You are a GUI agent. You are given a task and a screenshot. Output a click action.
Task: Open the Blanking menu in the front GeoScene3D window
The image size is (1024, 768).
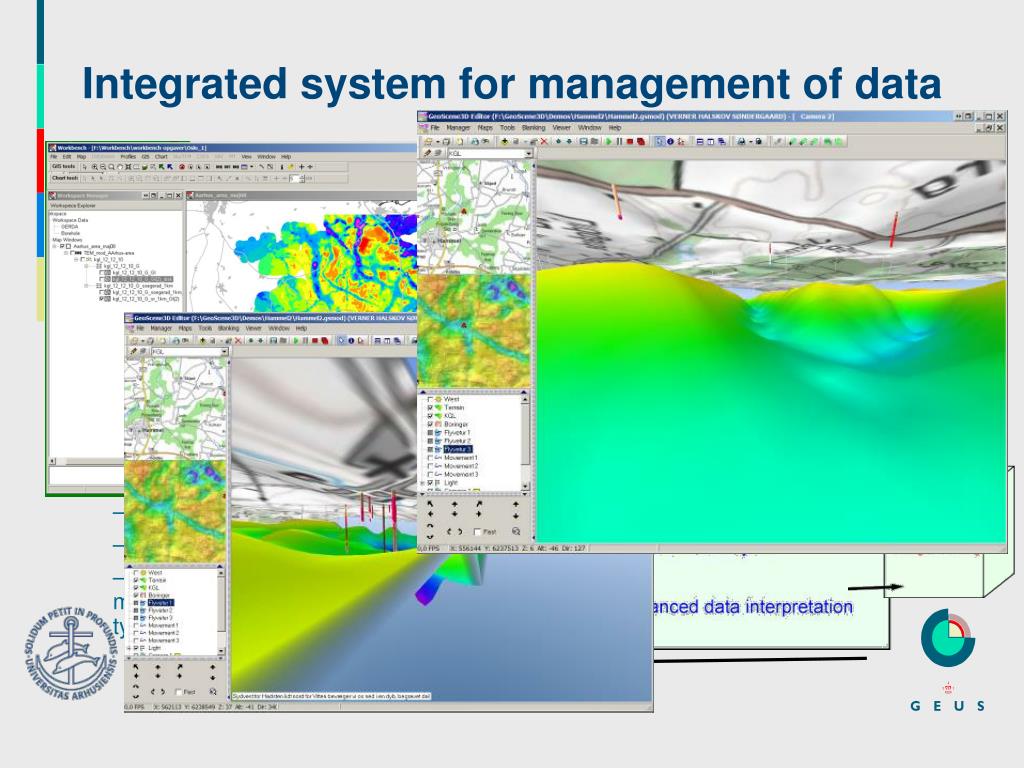pos(533,128)
